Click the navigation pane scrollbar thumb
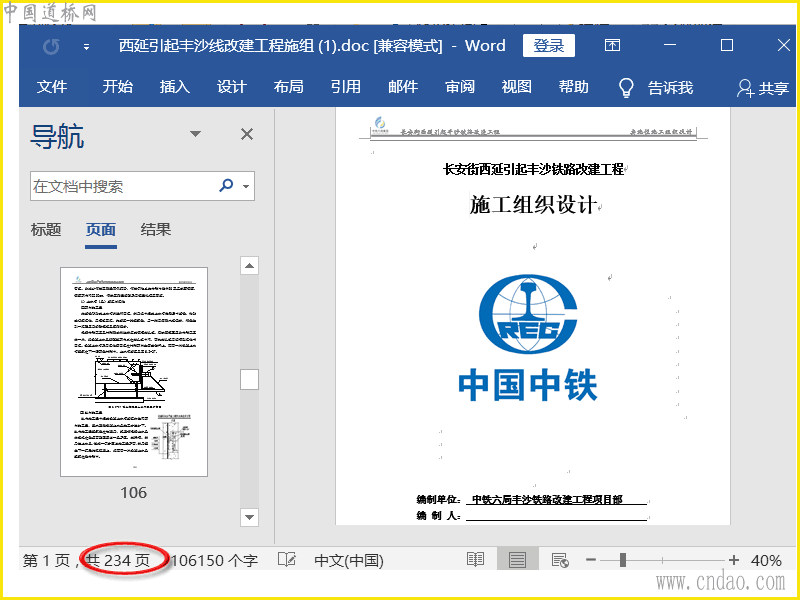 249,379
